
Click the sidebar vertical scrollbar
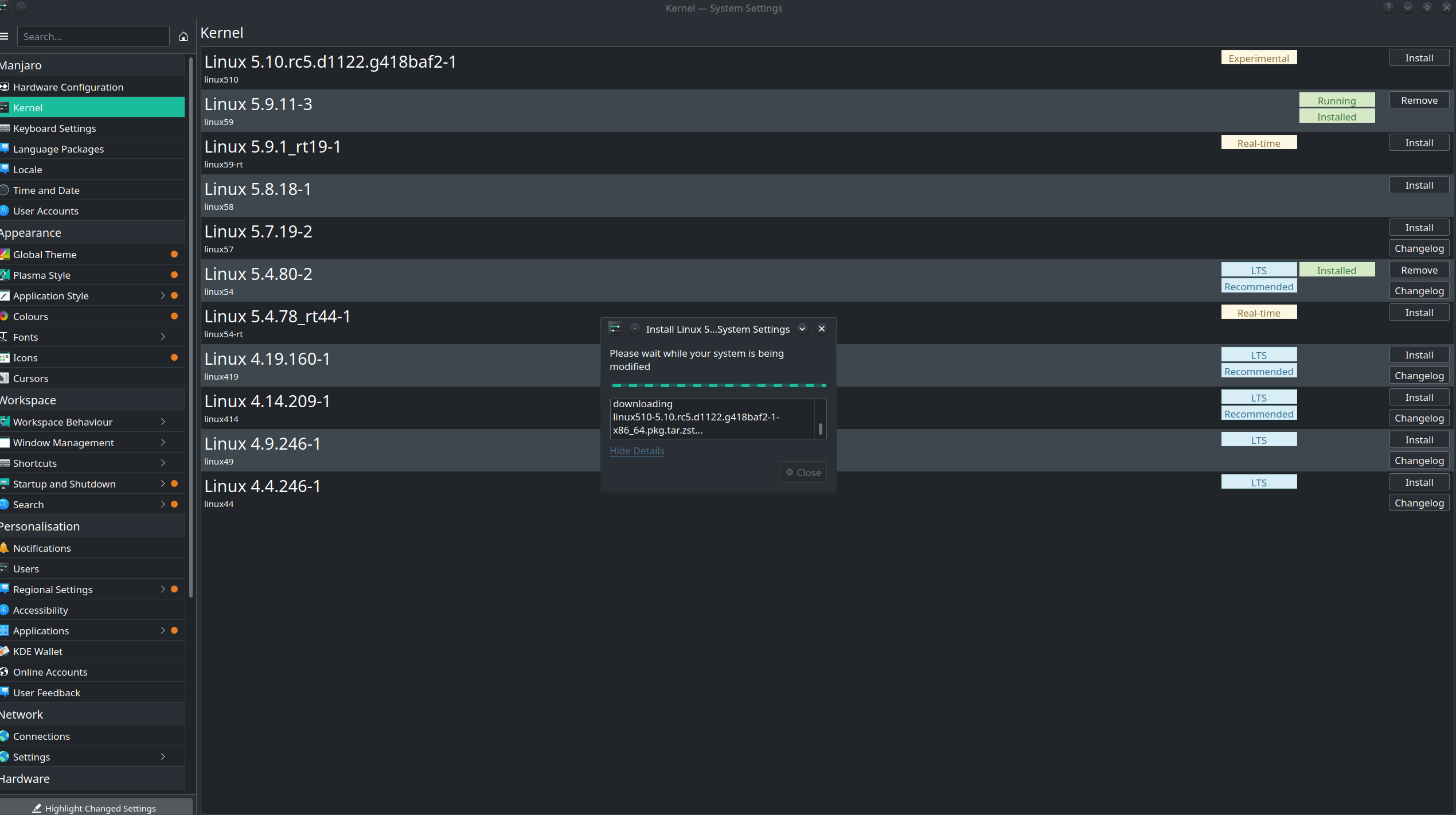pos(190,327)
